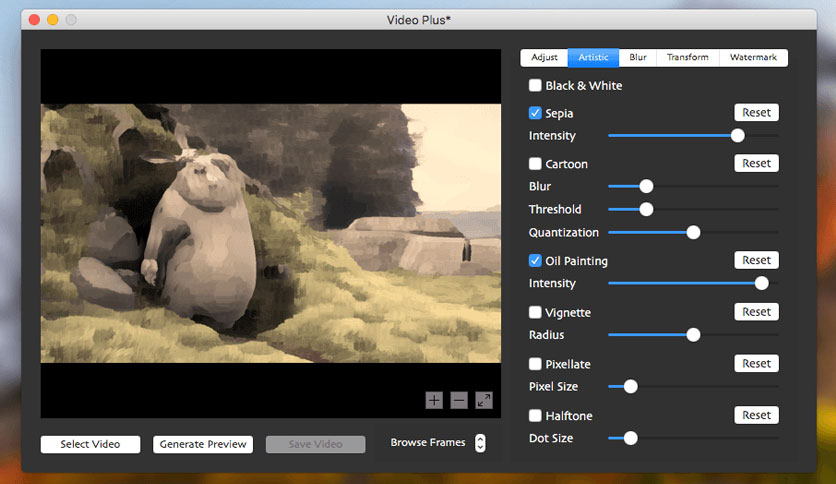Zoom out the preview with minus icon

[x=459, y=400]
